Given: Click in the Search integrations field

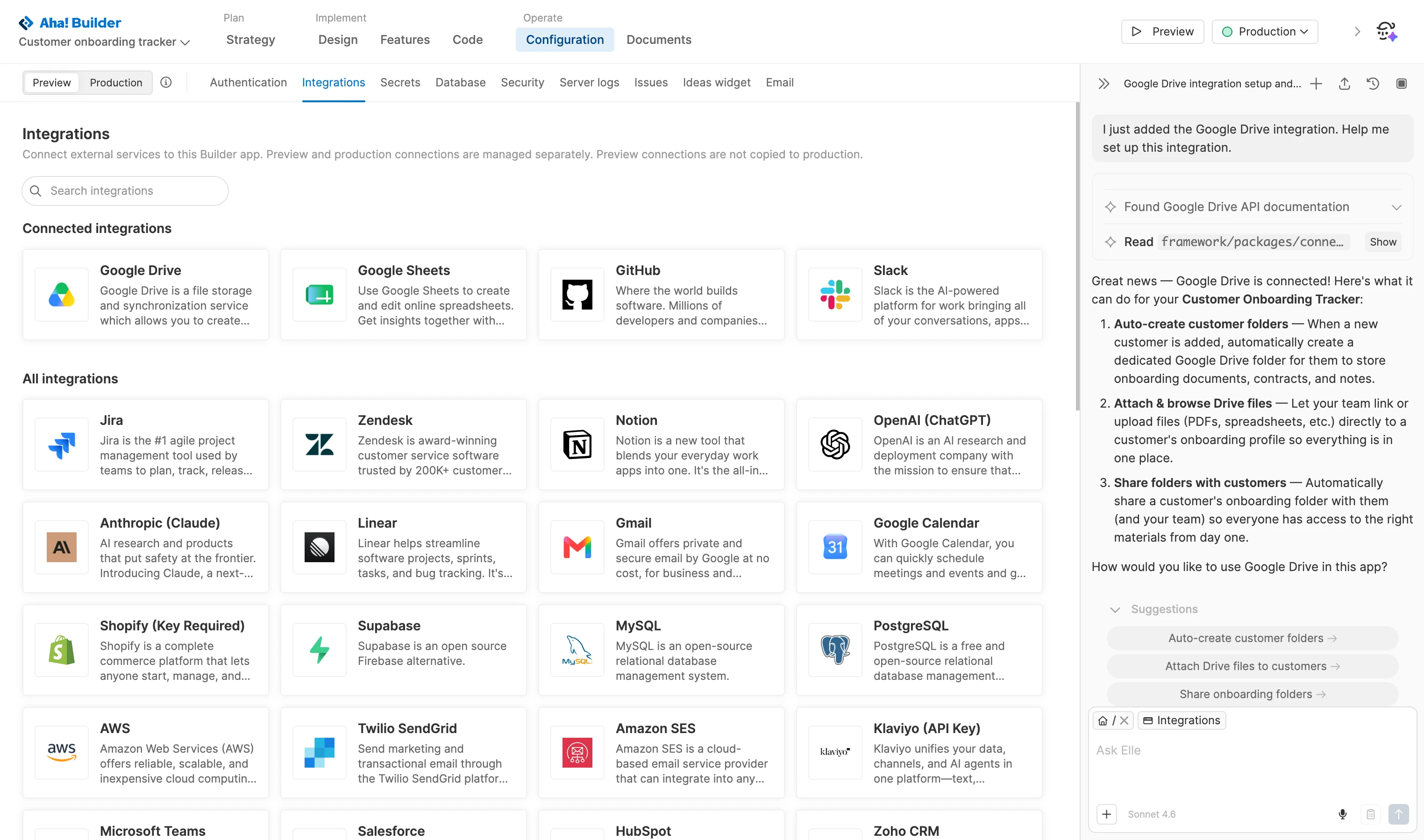Looking at the screenshot, I should pos(125,191).
